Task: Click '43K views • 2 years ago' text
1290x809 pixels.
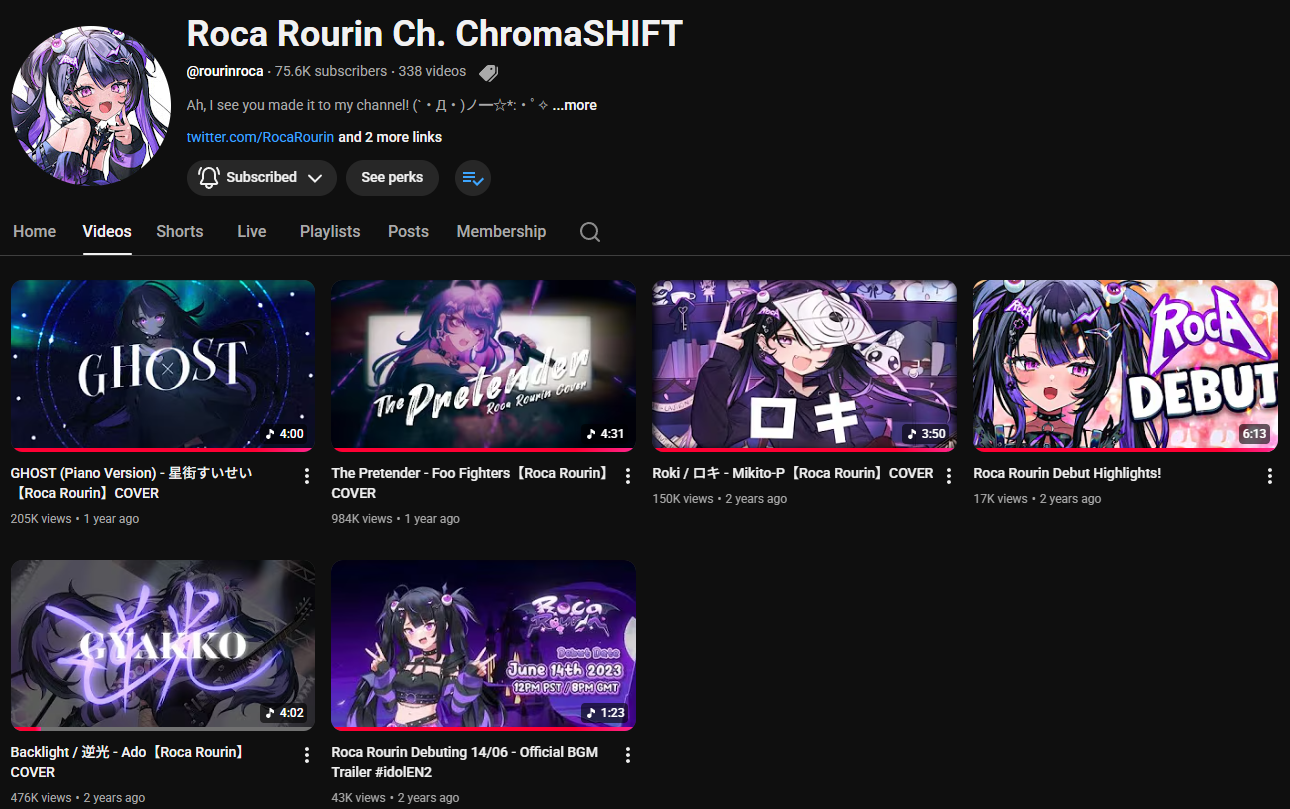Action: point(395,798)
